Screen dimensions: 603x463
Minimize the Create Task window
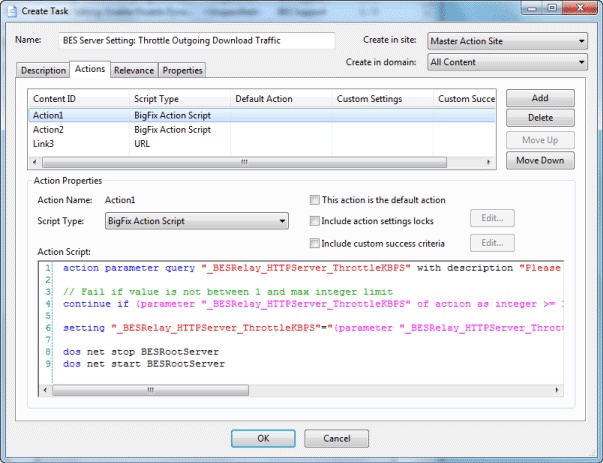coord(532,8)
